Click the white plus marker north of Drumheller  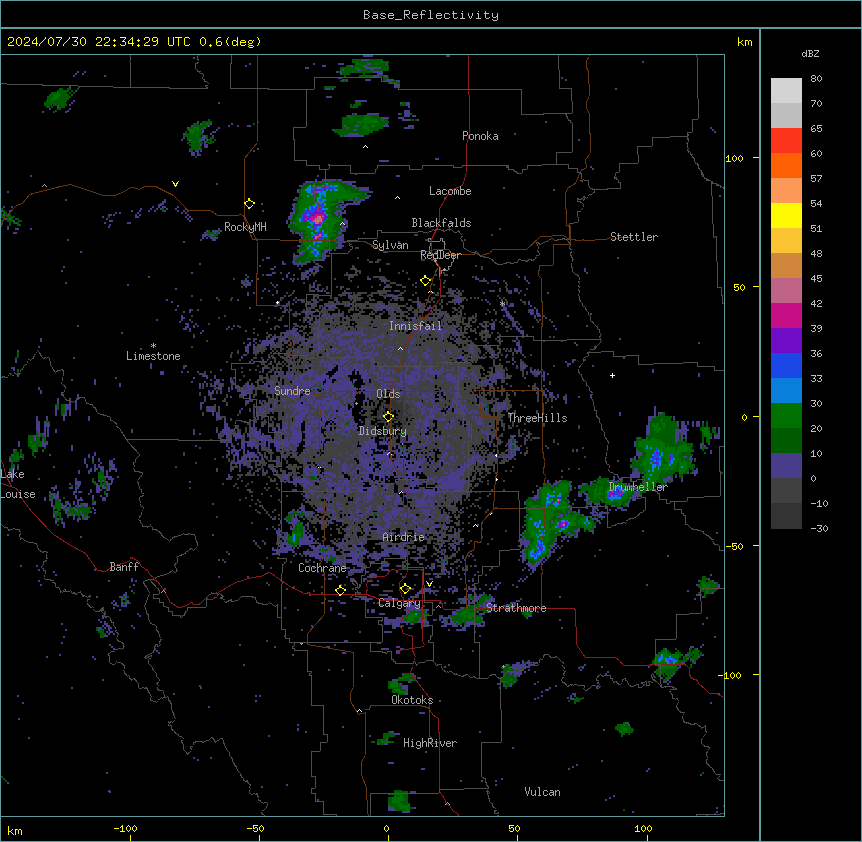[612, 375]
